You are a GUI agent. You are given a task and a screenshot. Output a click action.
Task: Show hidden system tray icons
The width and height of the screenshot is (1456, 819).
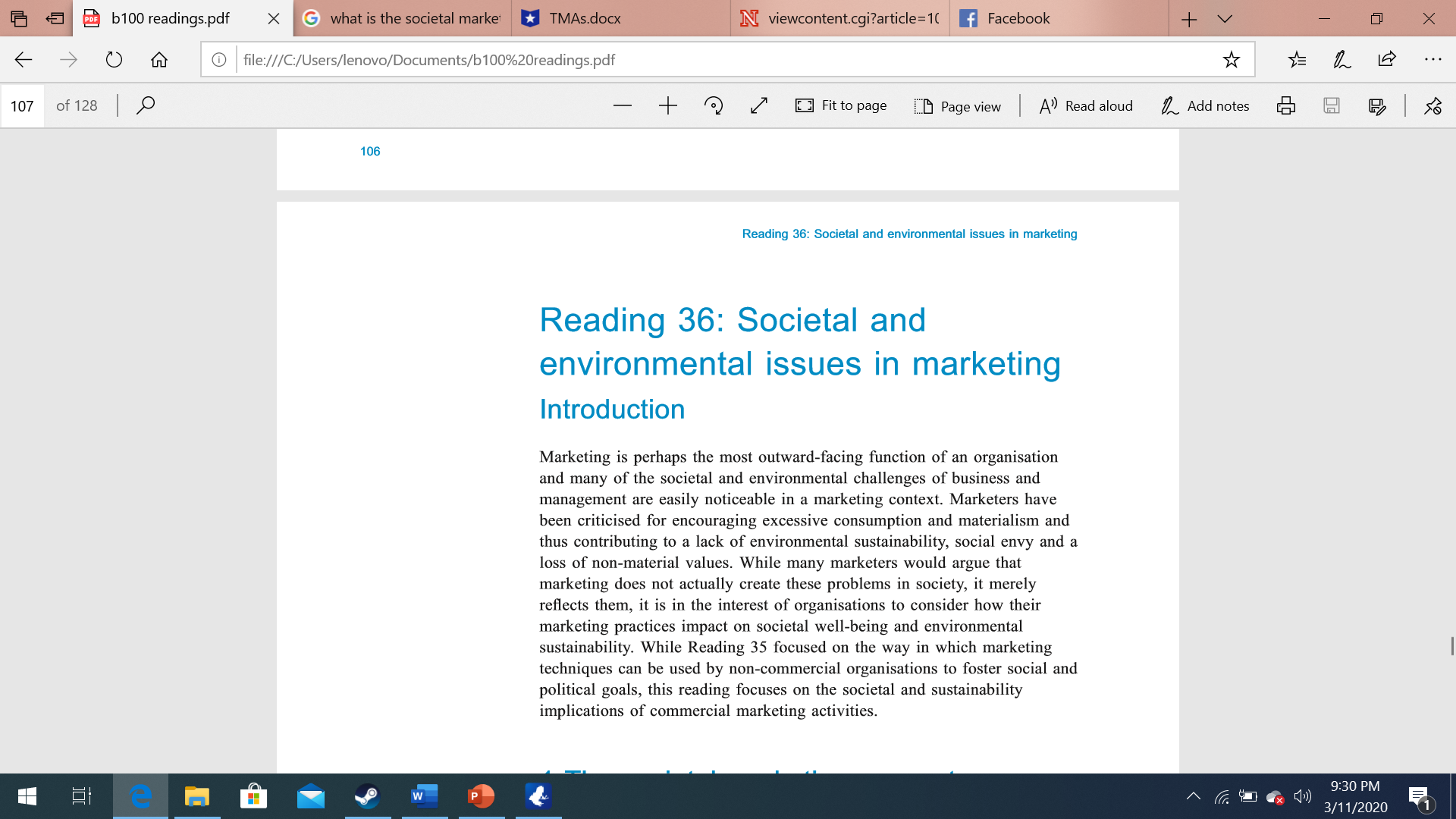[x=1193, y=796]
